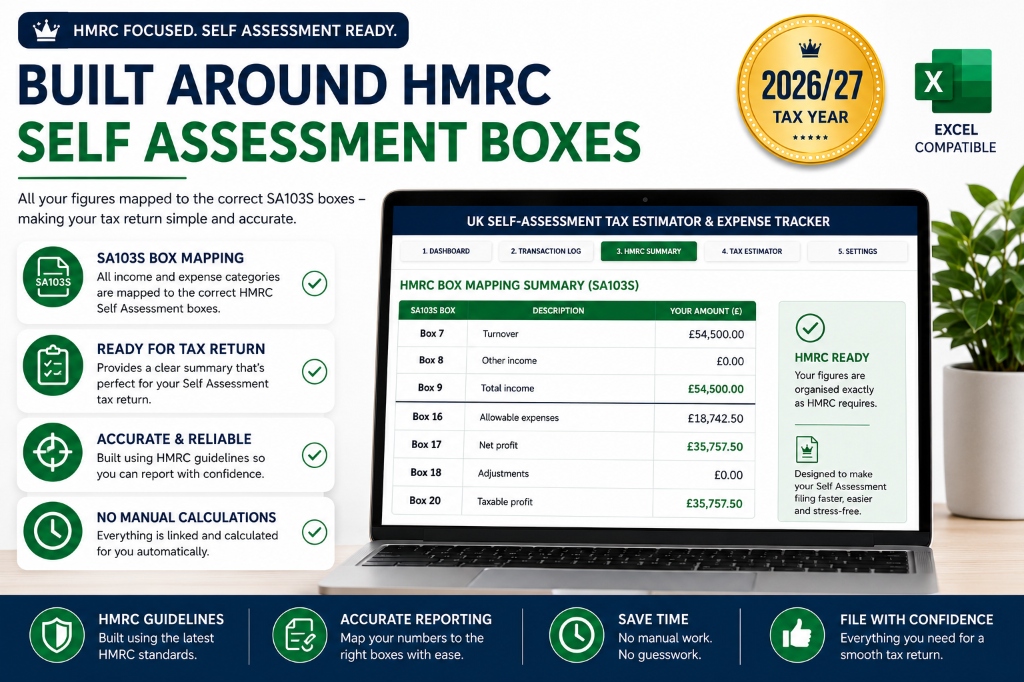This screenshot has width=1024, height=682.
Task: Click the thumbs-up icon beside File With Confidence
Action: (x=797, y=634)
